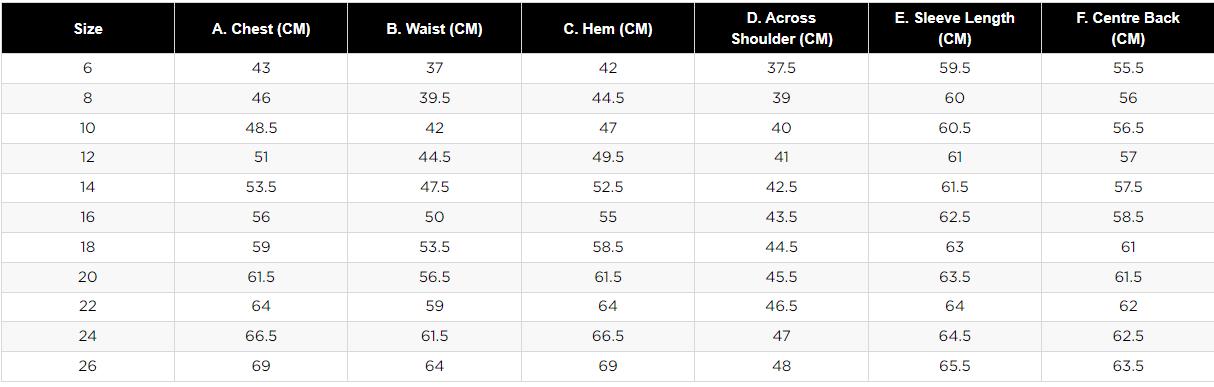Click chest value 66.5 for size 24
Image resolution: width=1214 pixels, height=387 pixels.
coord(261,336)
